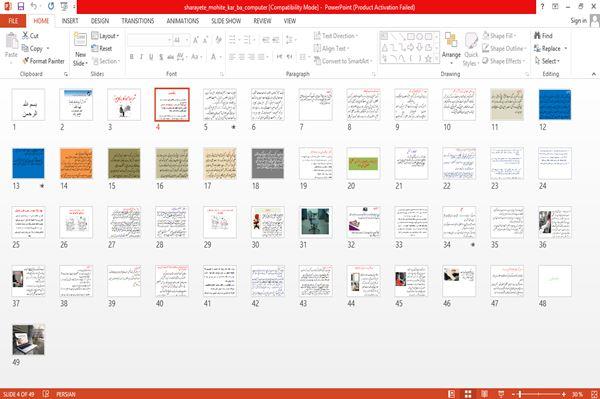Viewport: 600px width, 399px height.
Task: Toggle Underline formatting
Action: coord(151,57)
